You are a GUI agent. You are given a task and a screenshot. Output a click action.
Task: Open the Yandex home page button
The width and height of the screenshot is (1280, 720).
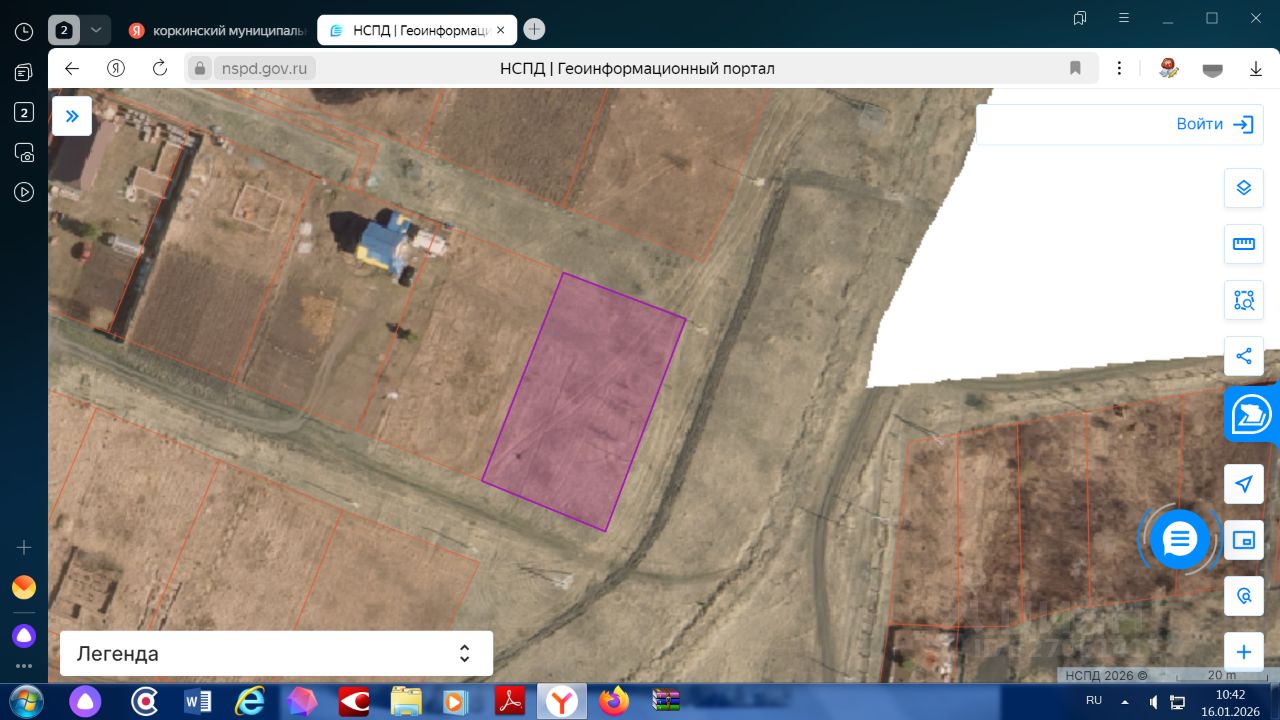point(116,68)
